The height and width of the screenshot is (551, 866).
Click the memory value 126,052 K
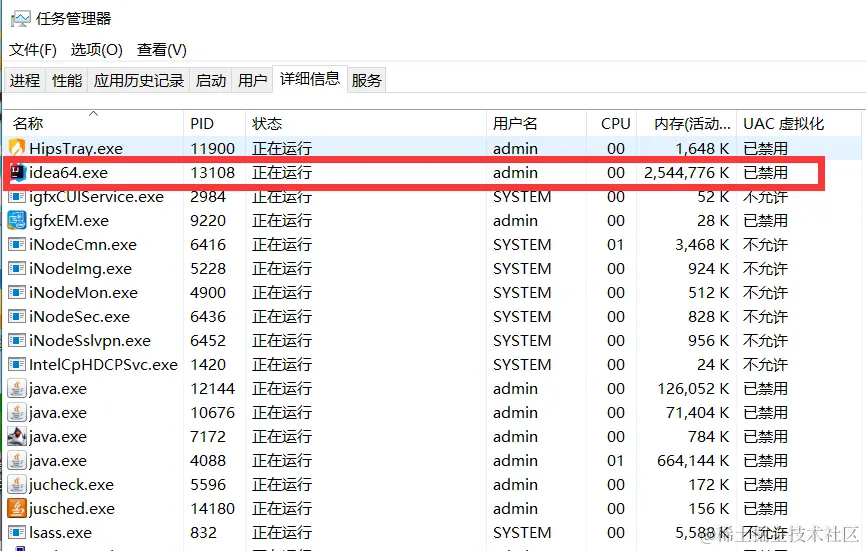coord(693,389)
